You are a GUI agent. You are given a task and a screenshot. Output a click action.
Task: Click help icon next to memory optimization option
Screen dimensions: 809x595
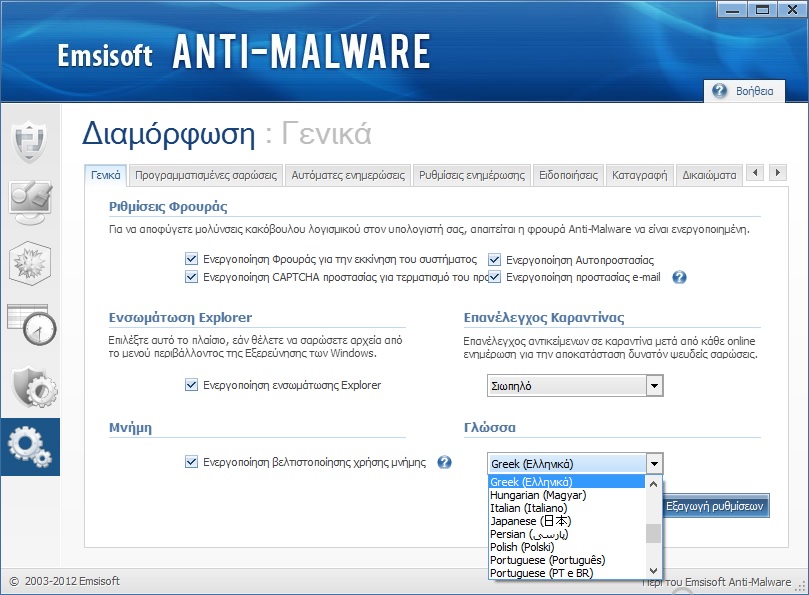pyautogui.click(x=444, y=462)
